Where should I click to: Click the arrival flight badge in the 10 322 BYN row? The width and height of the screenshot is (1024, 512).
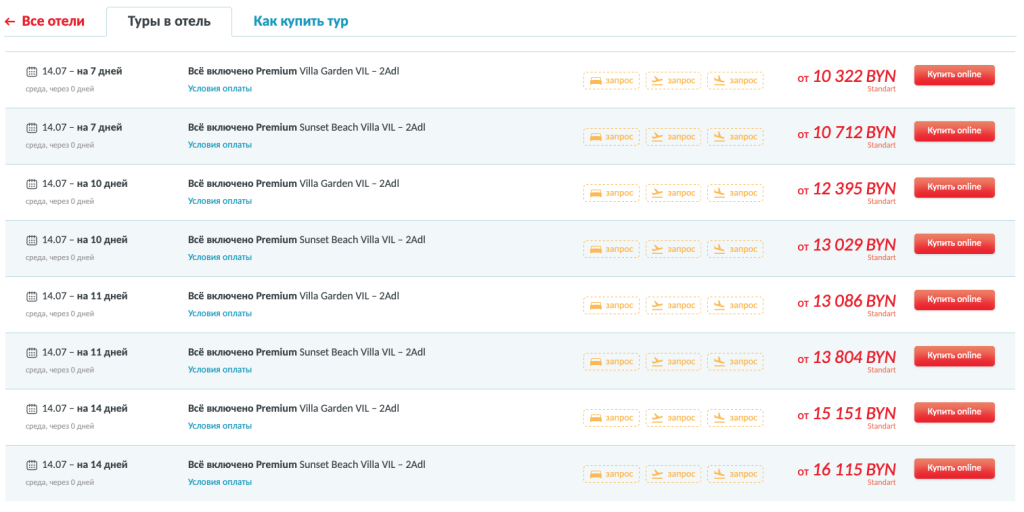click(x=735, y=80)
